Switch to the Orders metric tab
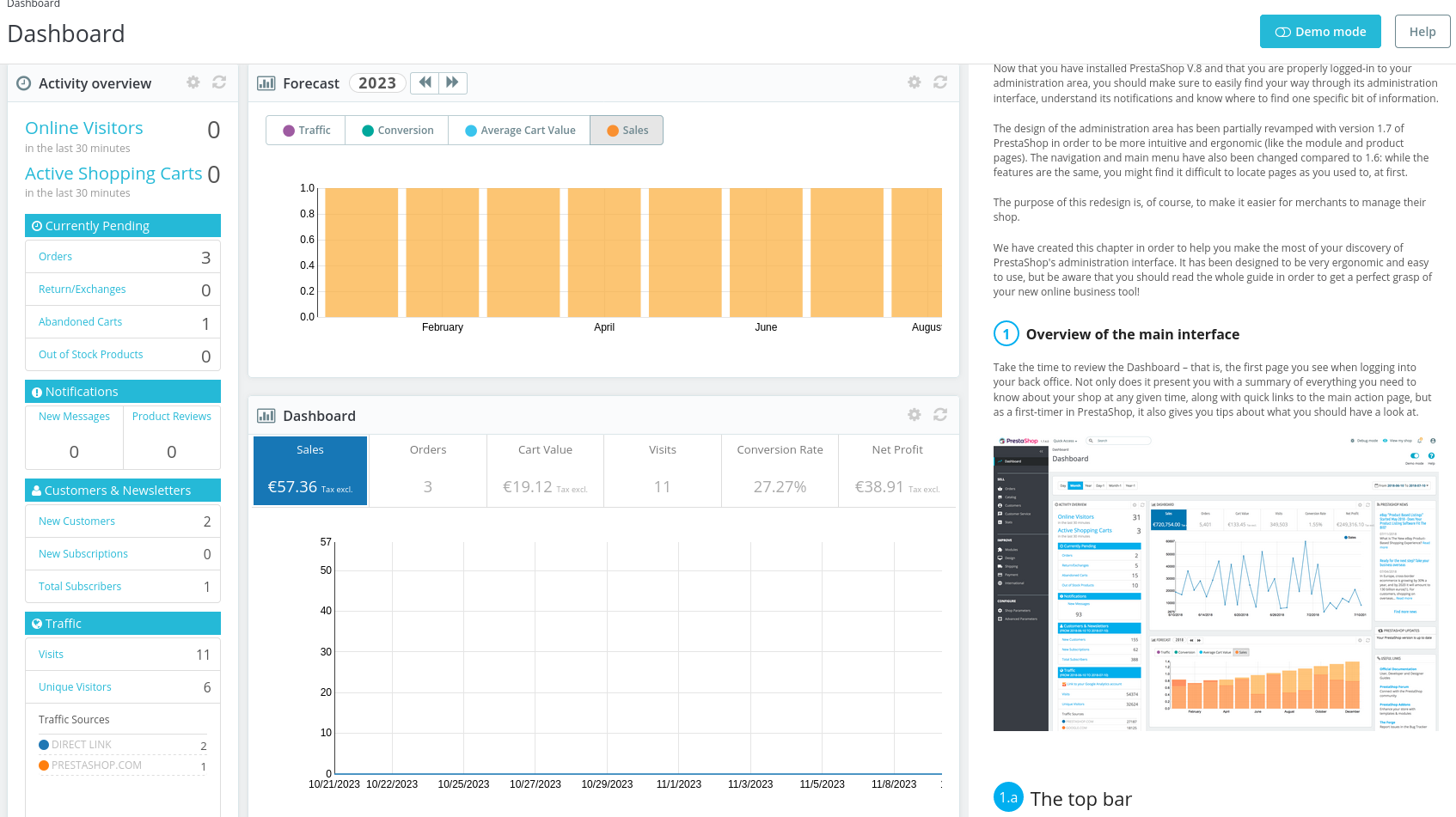The image size is (1456, 817). coord(427,470)
